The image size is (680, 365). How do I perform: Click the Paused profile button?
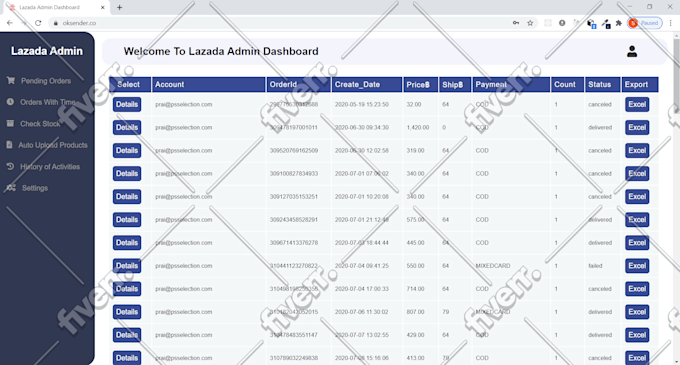point(645,23)
